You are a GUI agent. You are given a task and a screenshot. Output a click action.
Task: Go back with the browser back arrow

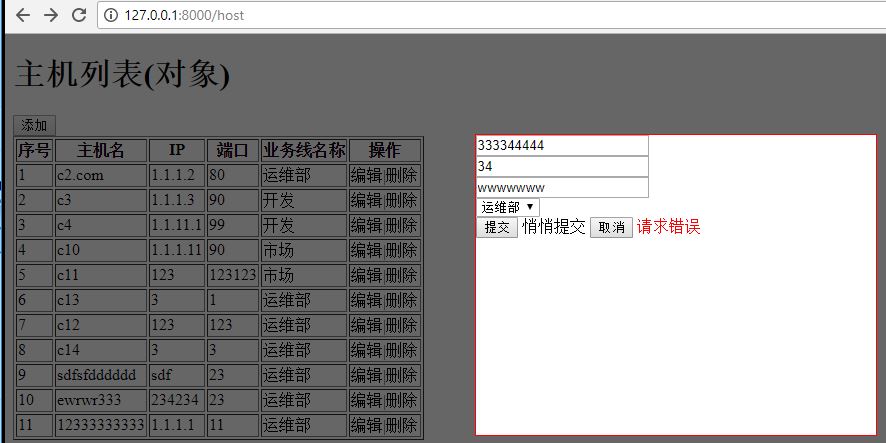[x=23, y=15]
